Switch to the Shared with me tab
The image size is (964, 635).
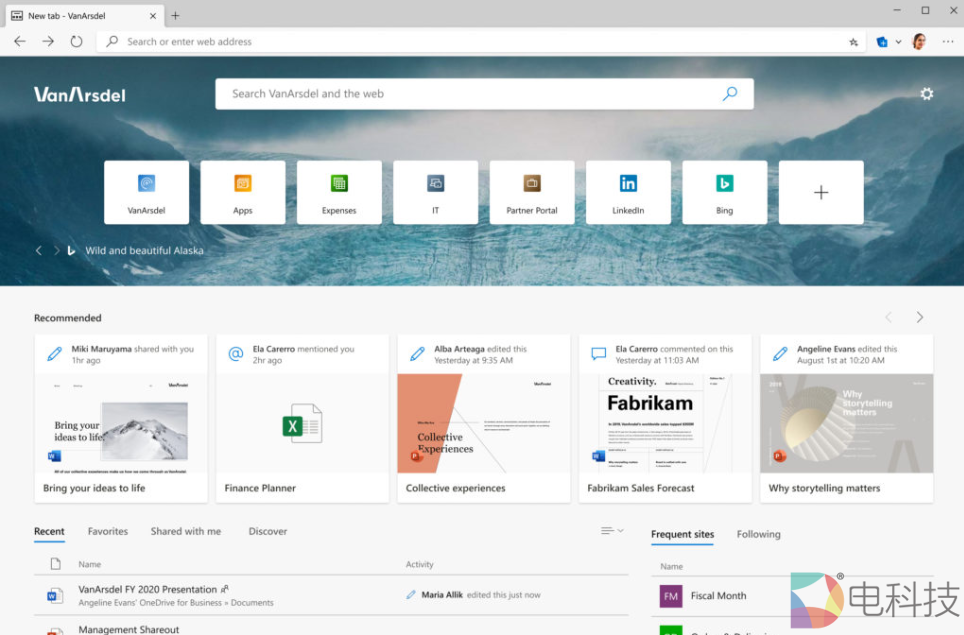(x=186, y=532)
